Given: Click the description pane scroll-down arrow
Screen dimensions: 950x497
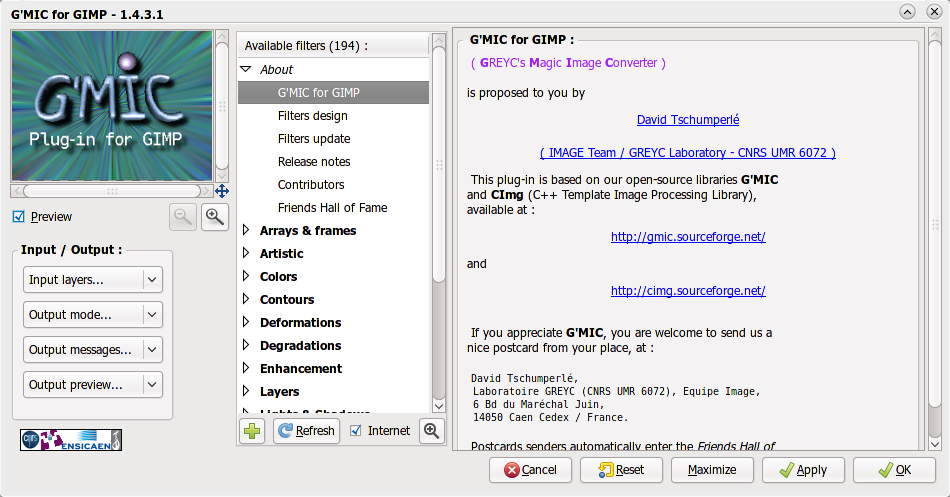Looking at the screenshot, I should [935, 444].
